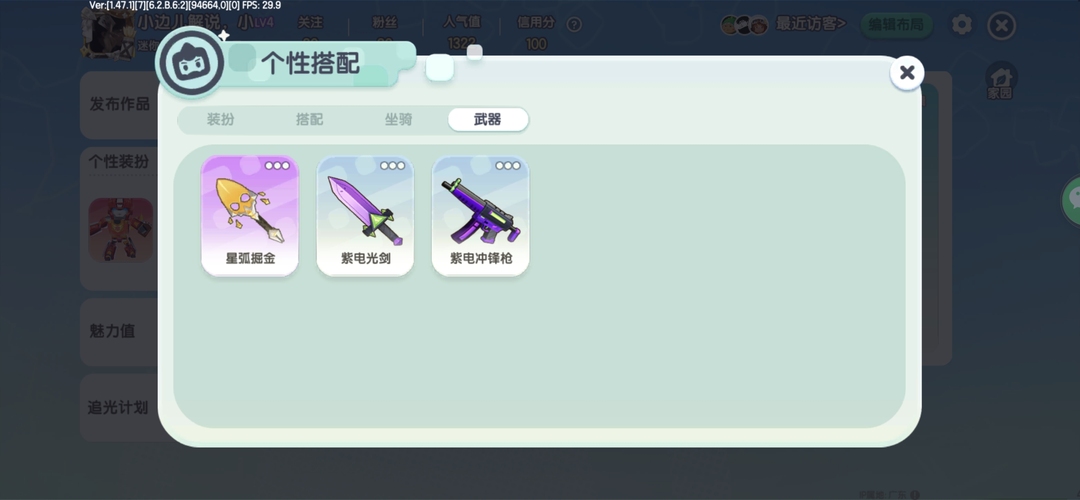The width and height of the screenshot is (1080, 500).
Task: Open the 家园 home icon
Action: (x=1000, y=81)
